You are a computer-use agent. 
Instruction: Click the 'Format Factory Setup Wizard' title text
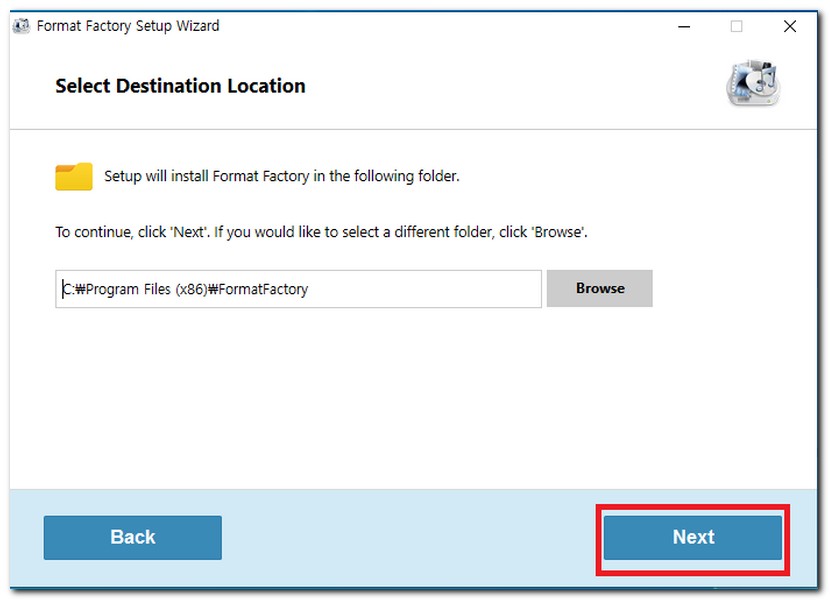pyautogui.click(x=128, y=26)
